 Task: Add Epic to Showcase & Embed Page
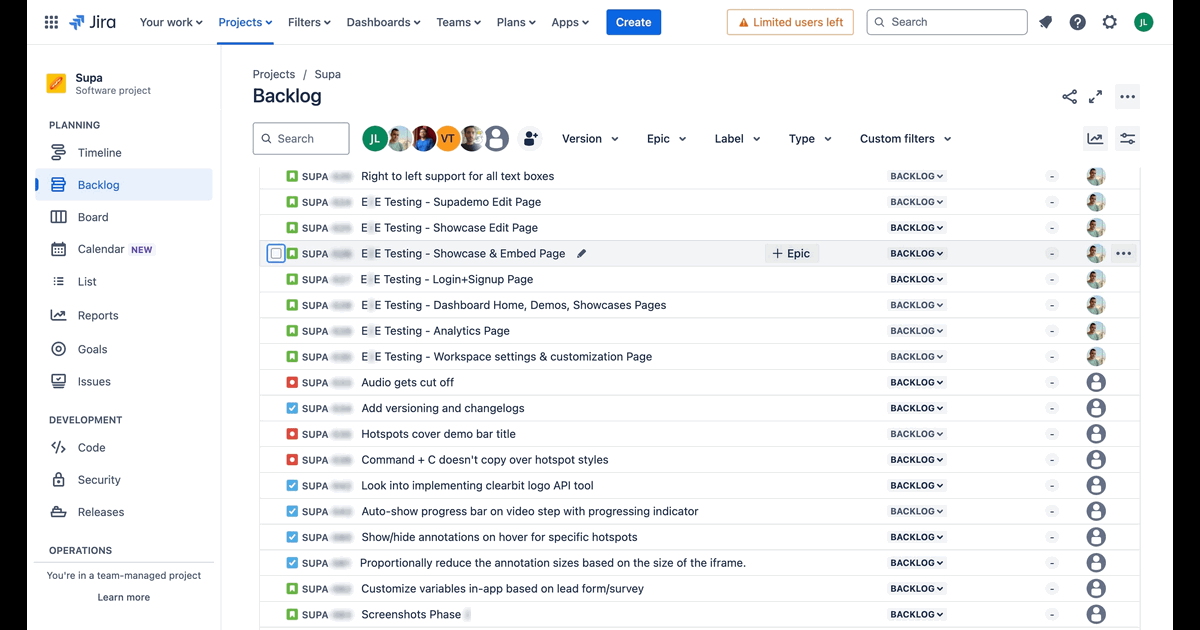(791, 254)
